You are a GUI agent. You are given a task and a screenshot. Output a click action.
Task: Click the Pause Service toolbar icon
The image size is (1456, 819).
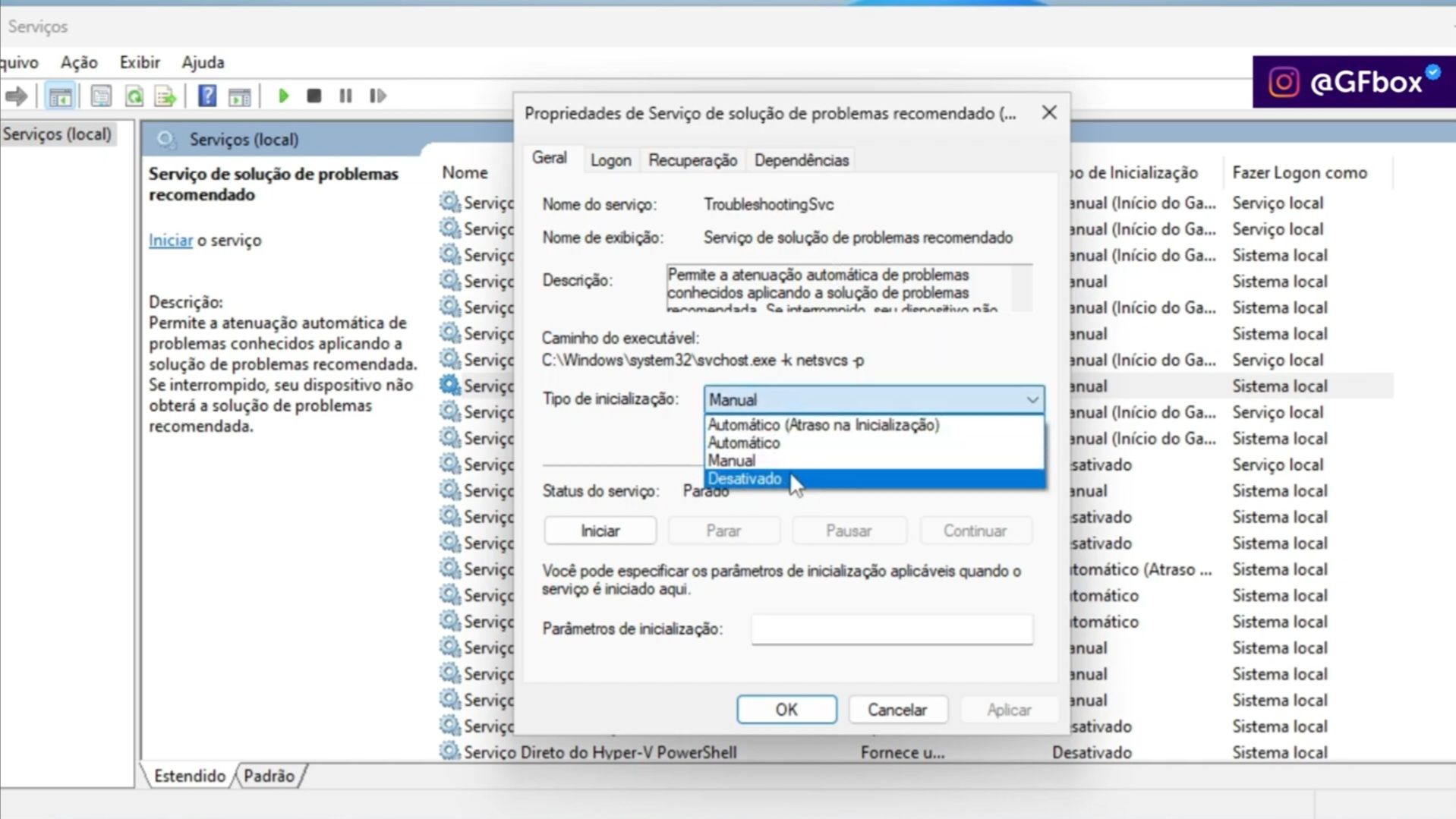(x=345, y=96)
